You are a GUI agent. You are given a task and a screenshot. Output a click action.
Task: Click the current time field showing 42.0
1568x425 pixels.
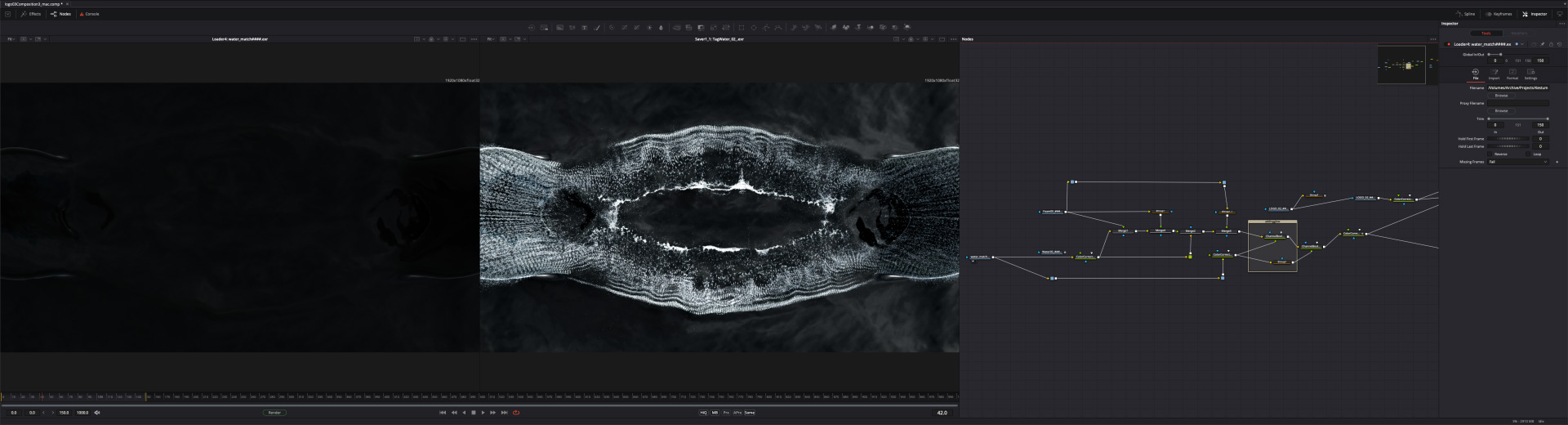click(x=942, y=413)
